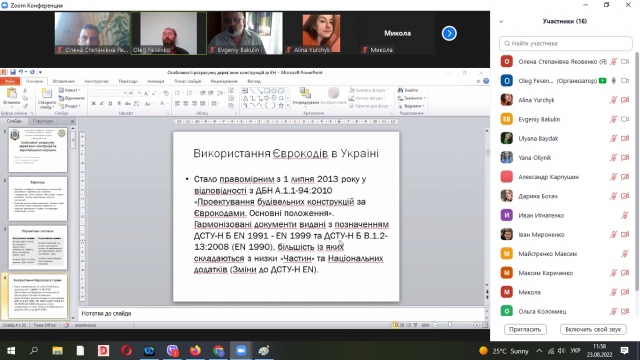Click participants list vertical scrollbar

coord(637,171)
